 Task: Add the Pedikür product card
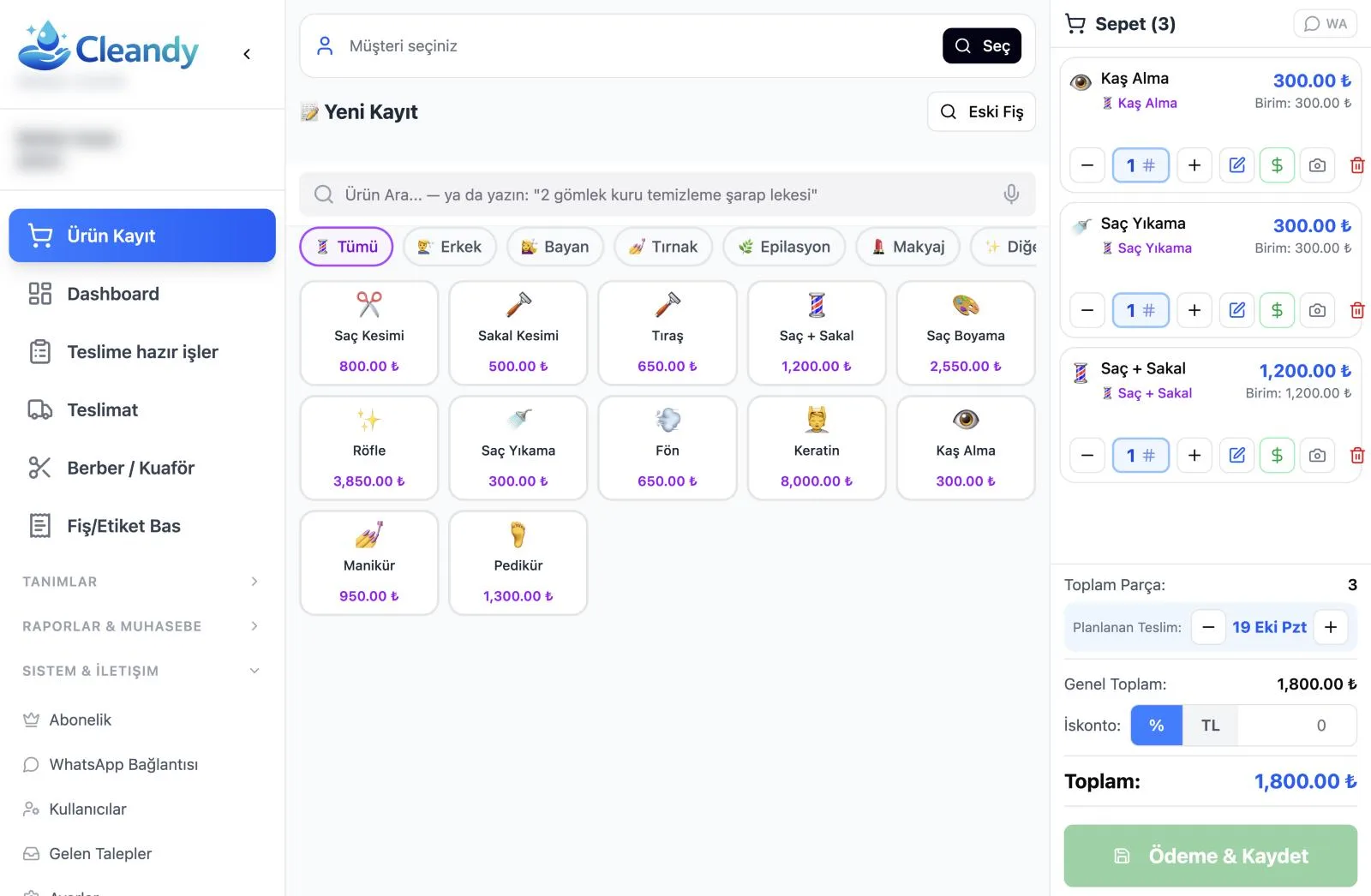coord(518,563)
